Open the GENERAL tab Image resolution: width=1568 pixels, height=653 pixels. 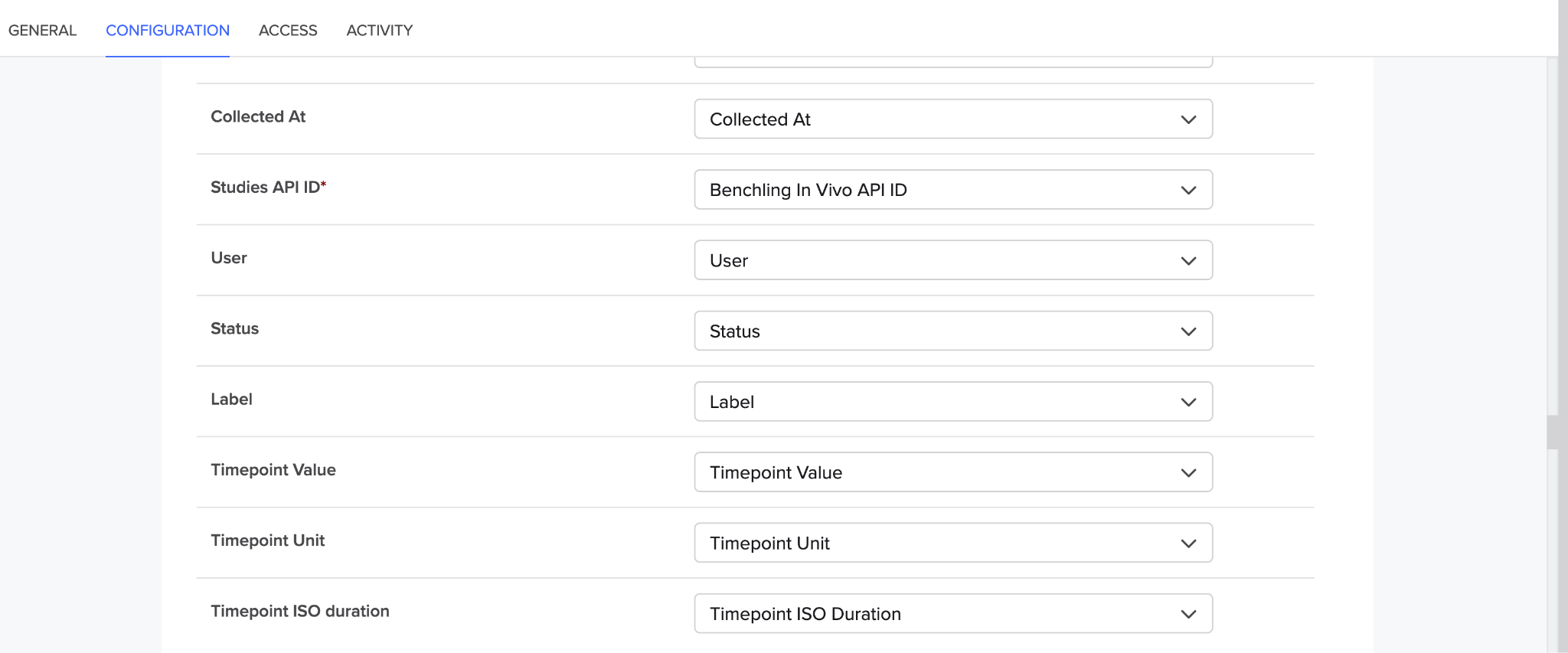[x=42, y=31]
